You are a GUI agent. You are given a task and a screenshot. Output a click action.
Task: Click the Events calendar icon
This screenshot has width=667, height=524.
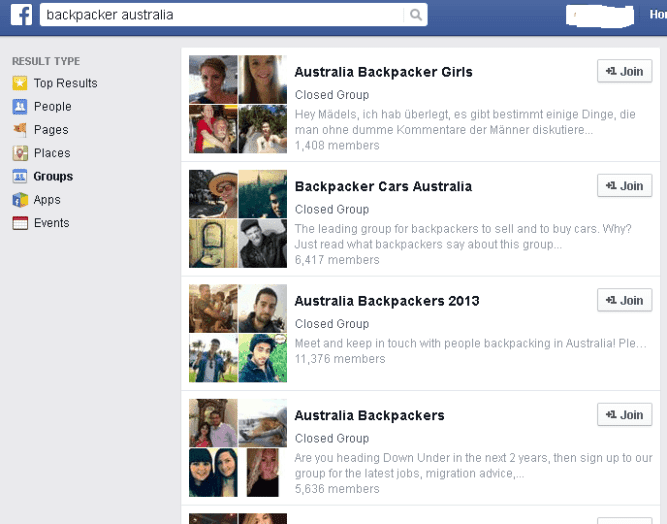pyautogui.click(x=20, y=223)
